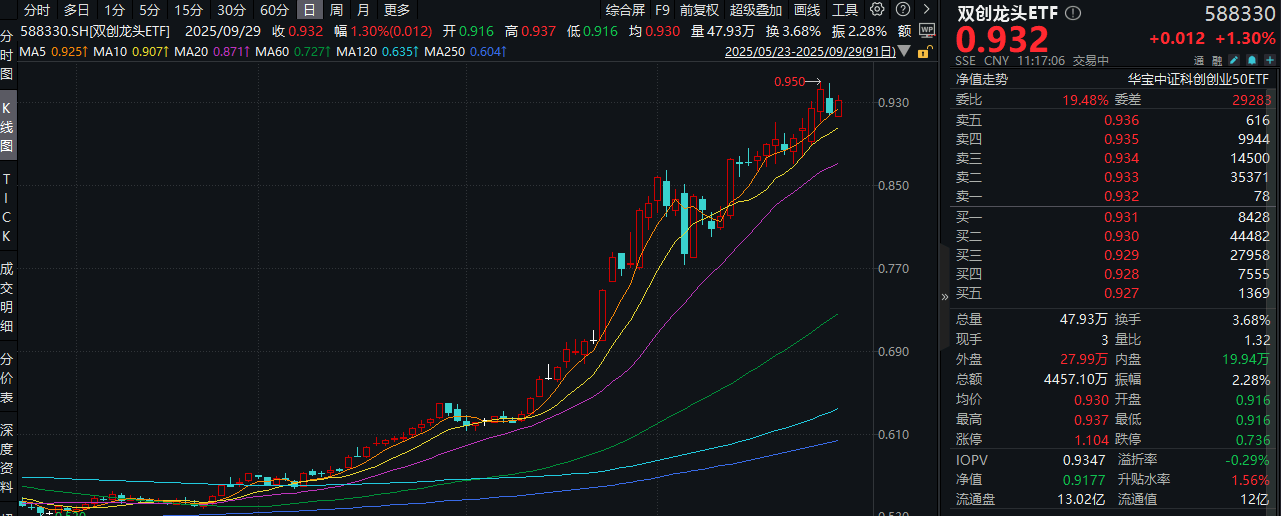The height and width of the screenshot is (516, 1281).
Task: Open the chart settings gear icon
Action: click(877, 10)
